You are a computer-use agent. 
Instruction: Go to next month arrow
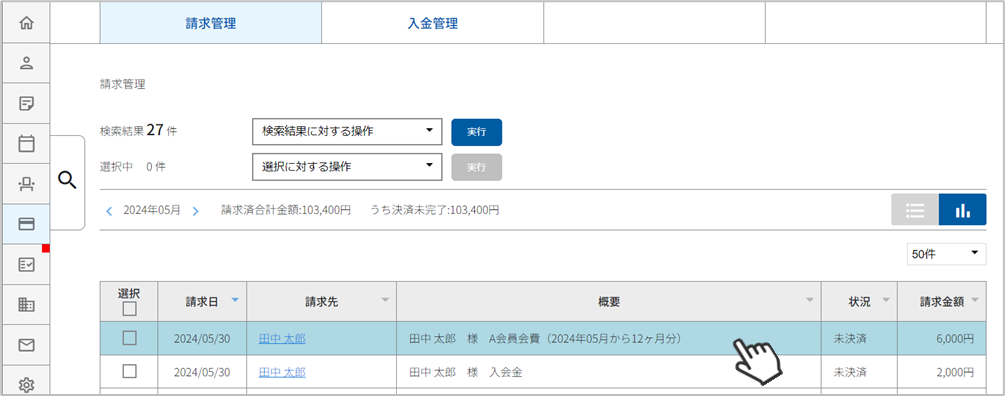click(195, 210)
